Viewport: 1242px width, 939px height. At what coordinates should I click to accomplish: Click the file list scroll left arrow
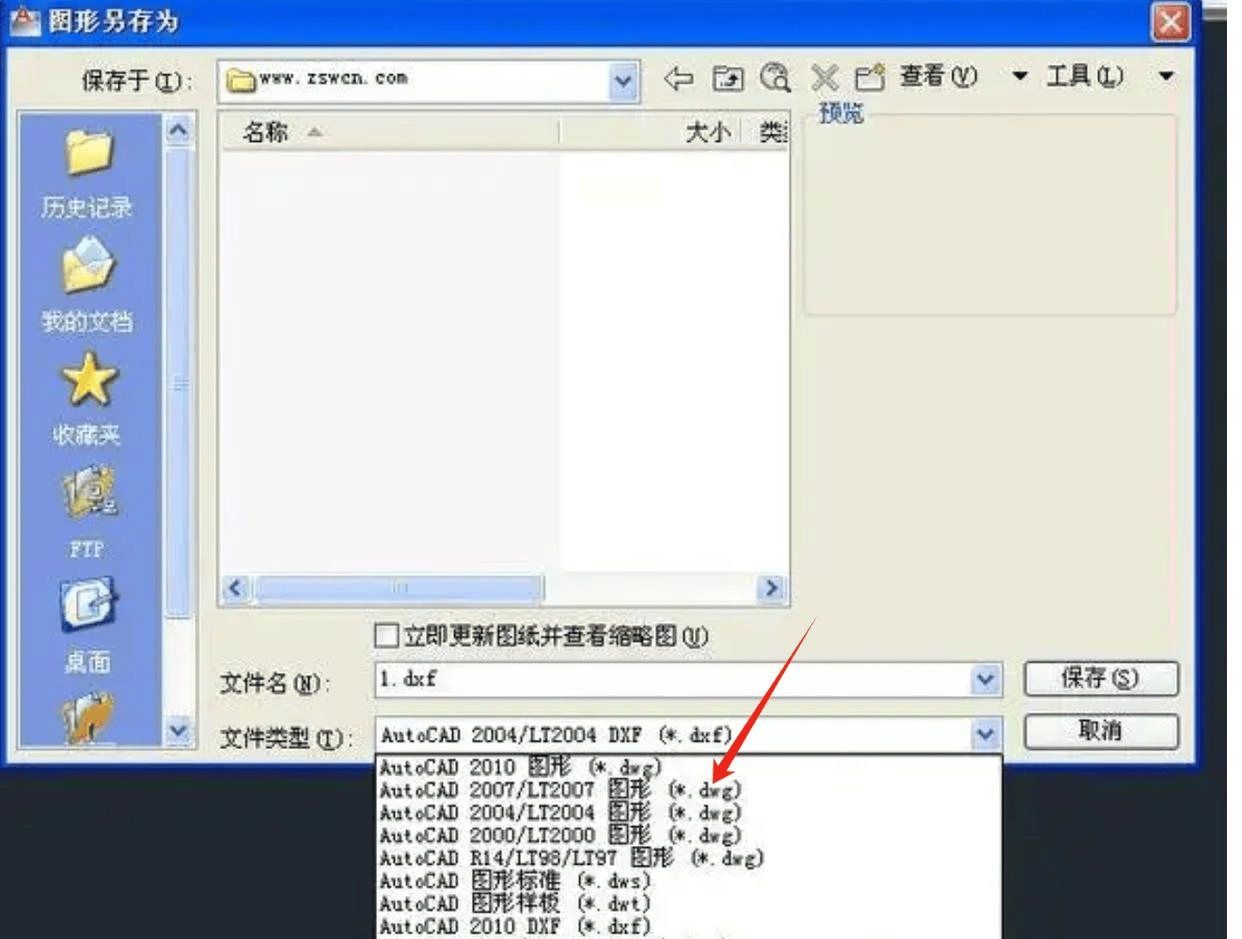click(236, 589)
